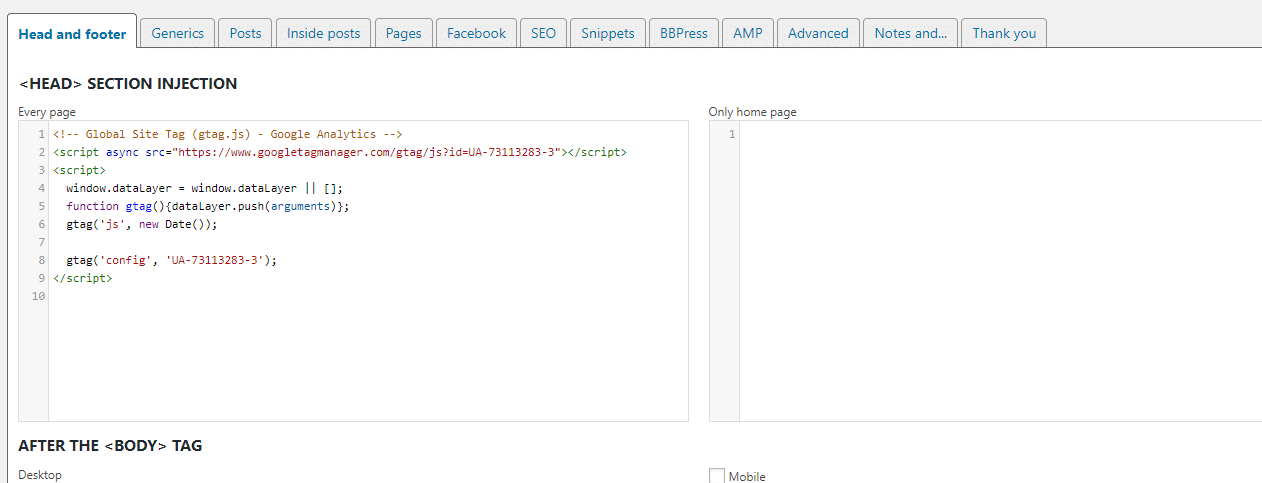This screenshot has height=483, width=1262.
Task: Go to the Pages tab
Action: (403, 33)
